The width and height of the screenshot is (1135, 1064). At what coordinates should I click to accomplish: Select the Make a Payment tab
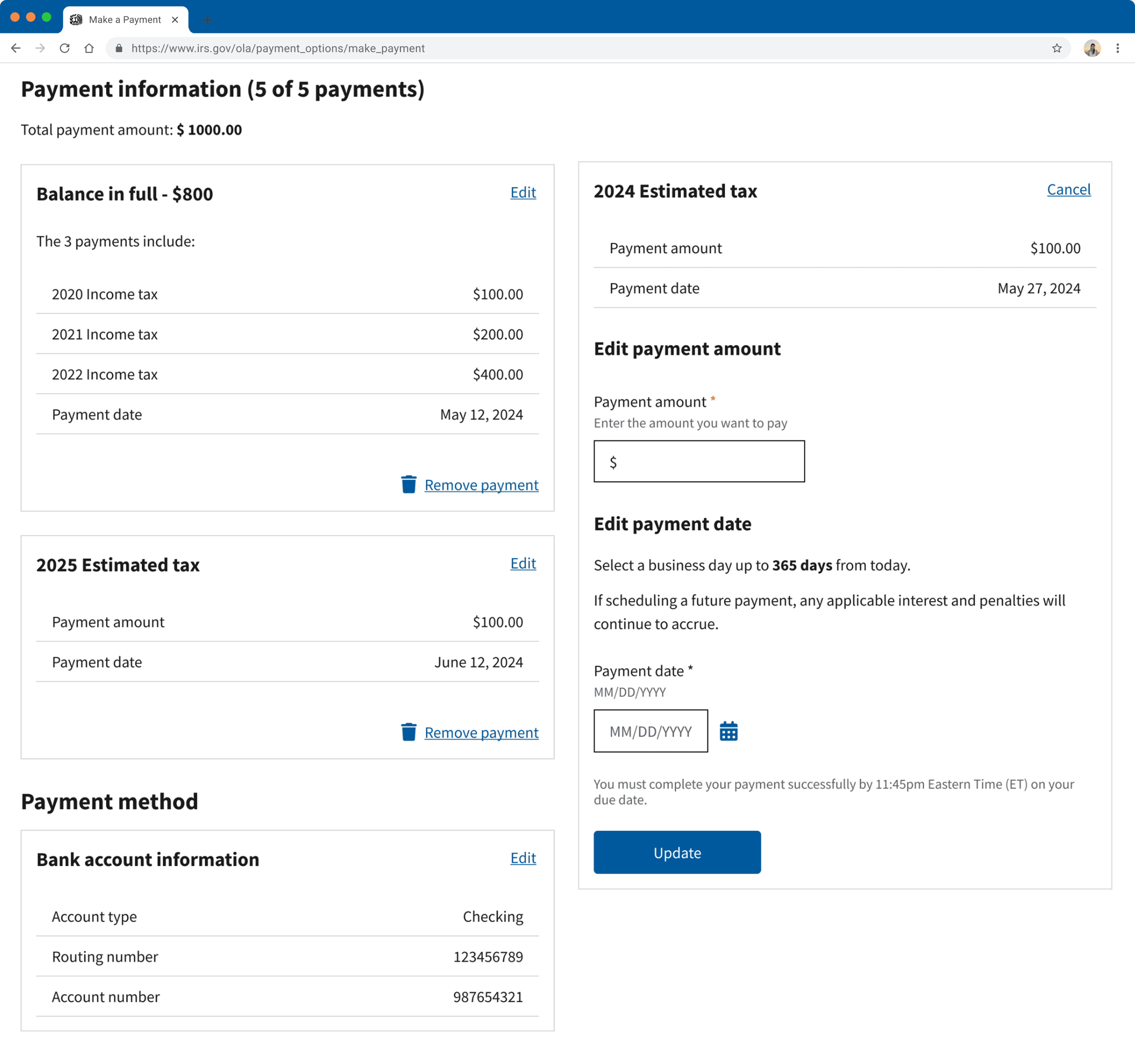pyautogui.click(x=124, y=20)
